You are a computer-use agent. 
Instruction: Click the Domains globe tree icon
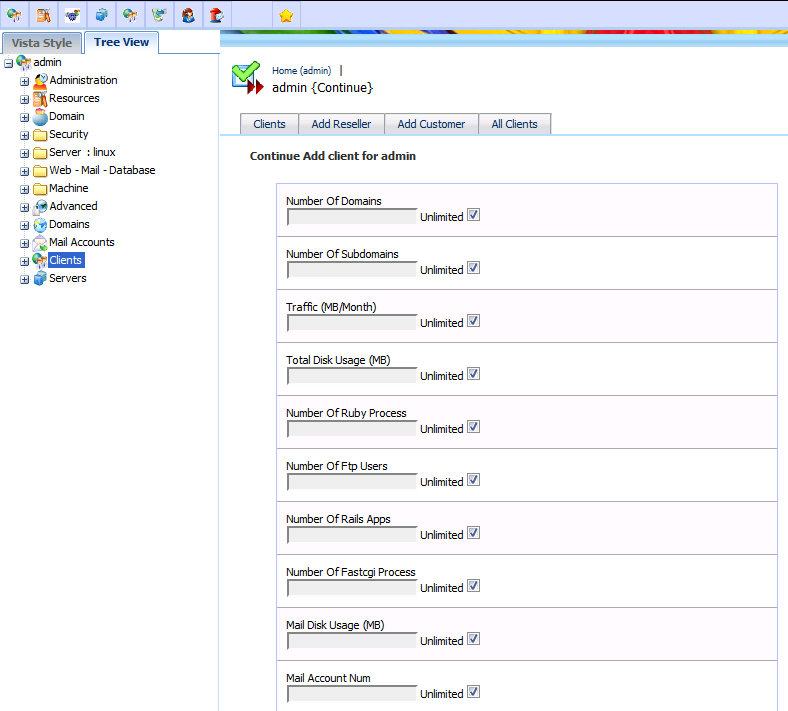[40, 225]
